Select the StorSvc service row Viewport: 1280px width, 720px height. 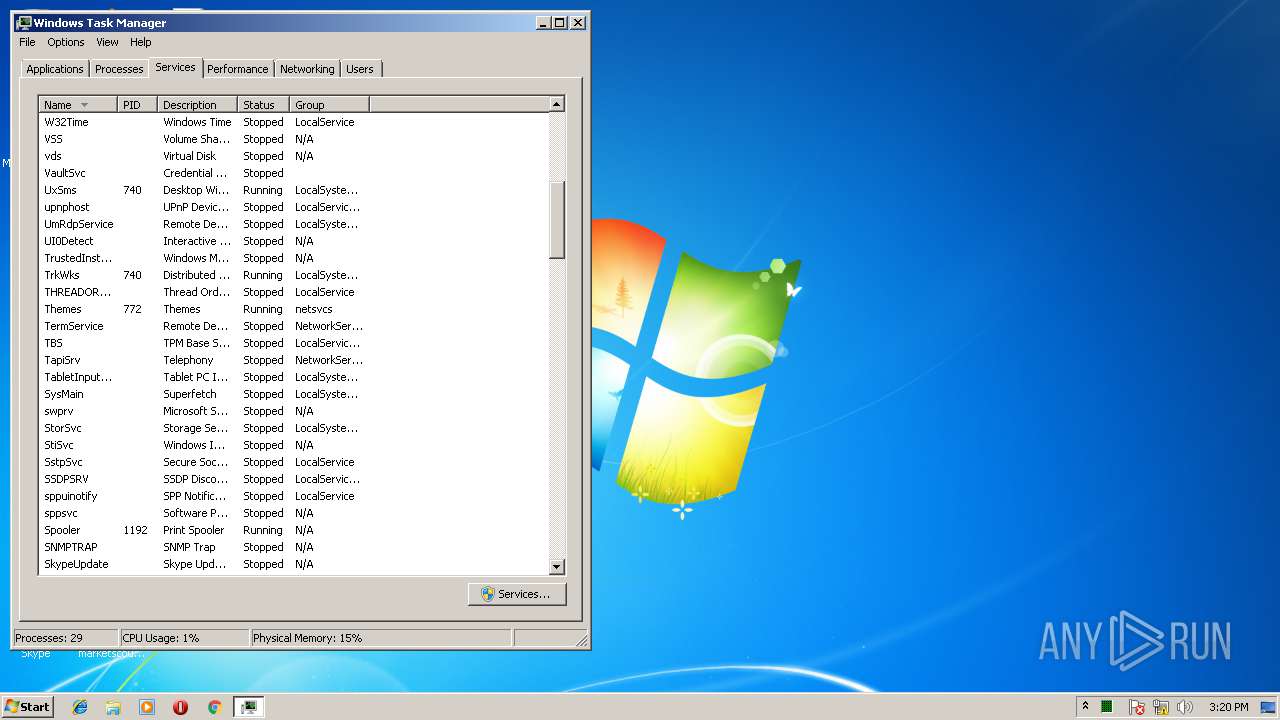pyautogui.click(x=294, y=428)
